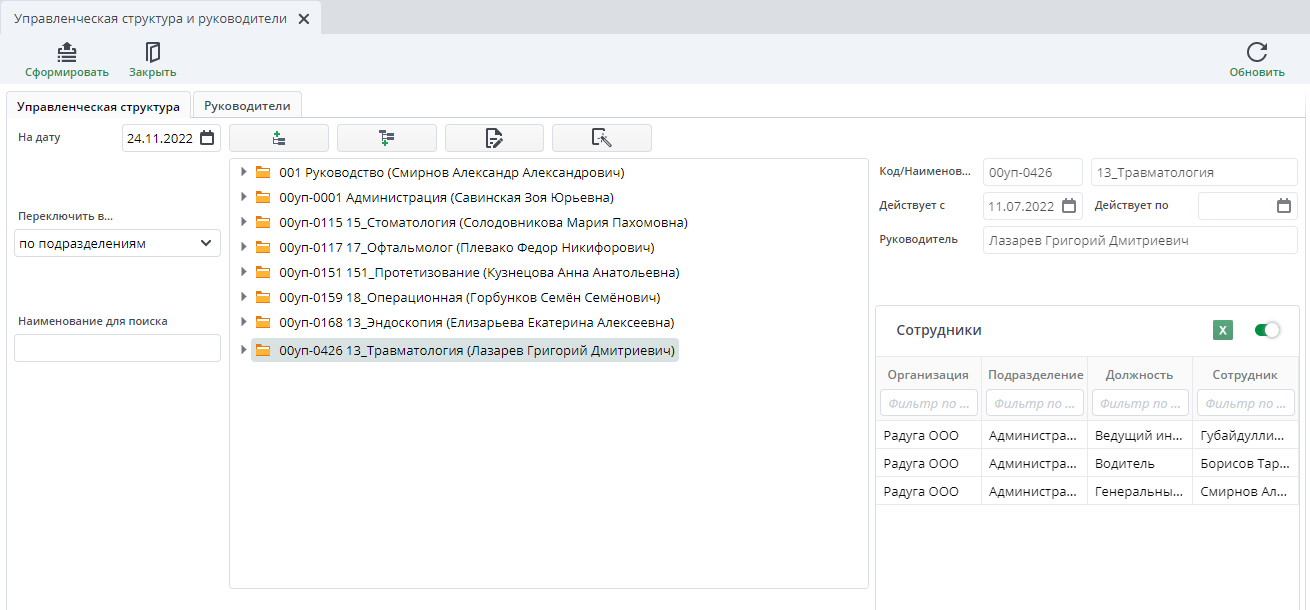Click the add-child tree node button
1310x610 pixels.
coord(387,138)
